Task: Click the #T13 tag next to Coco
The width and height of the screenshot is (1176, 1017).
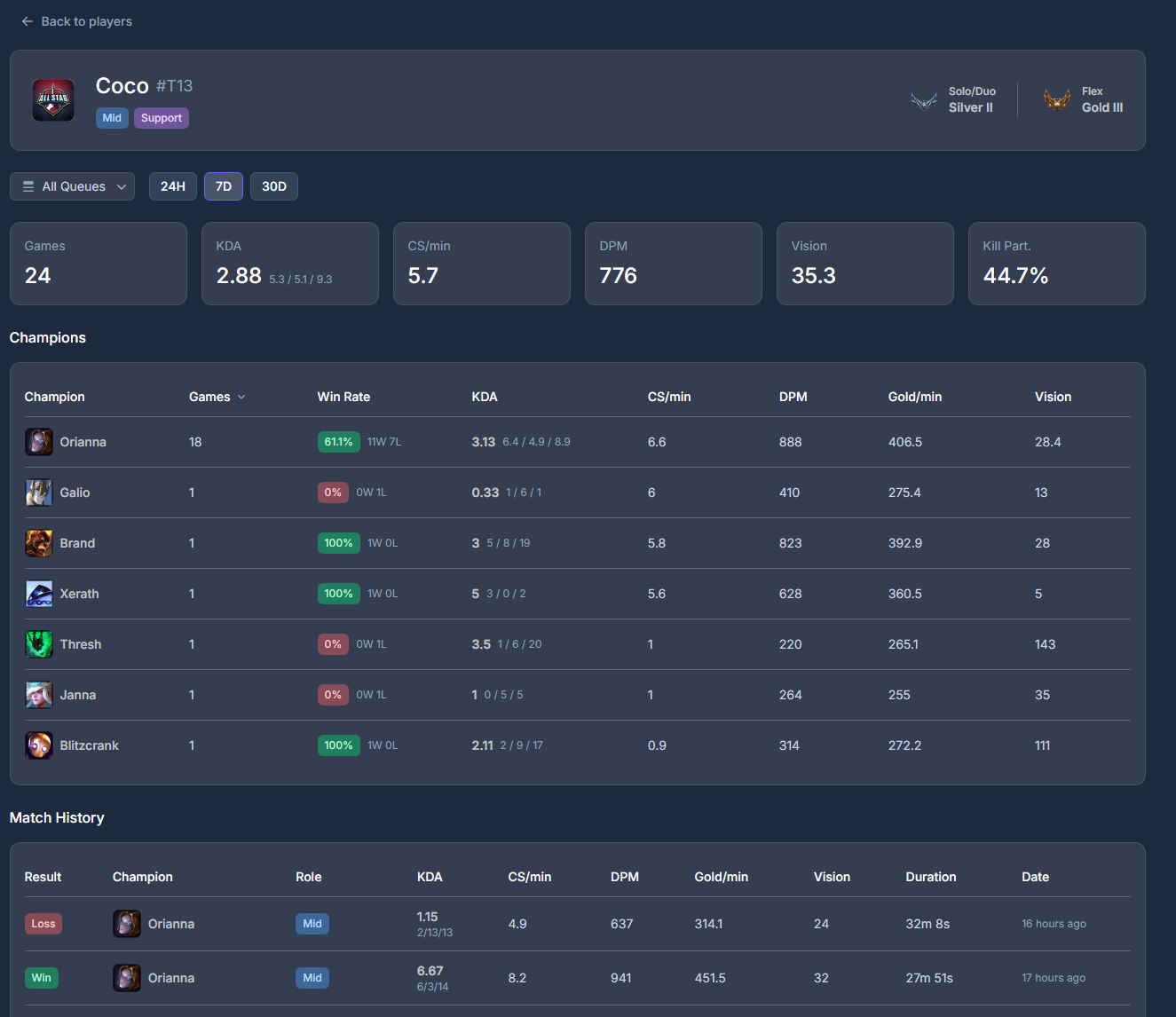Action: point(175,86)
